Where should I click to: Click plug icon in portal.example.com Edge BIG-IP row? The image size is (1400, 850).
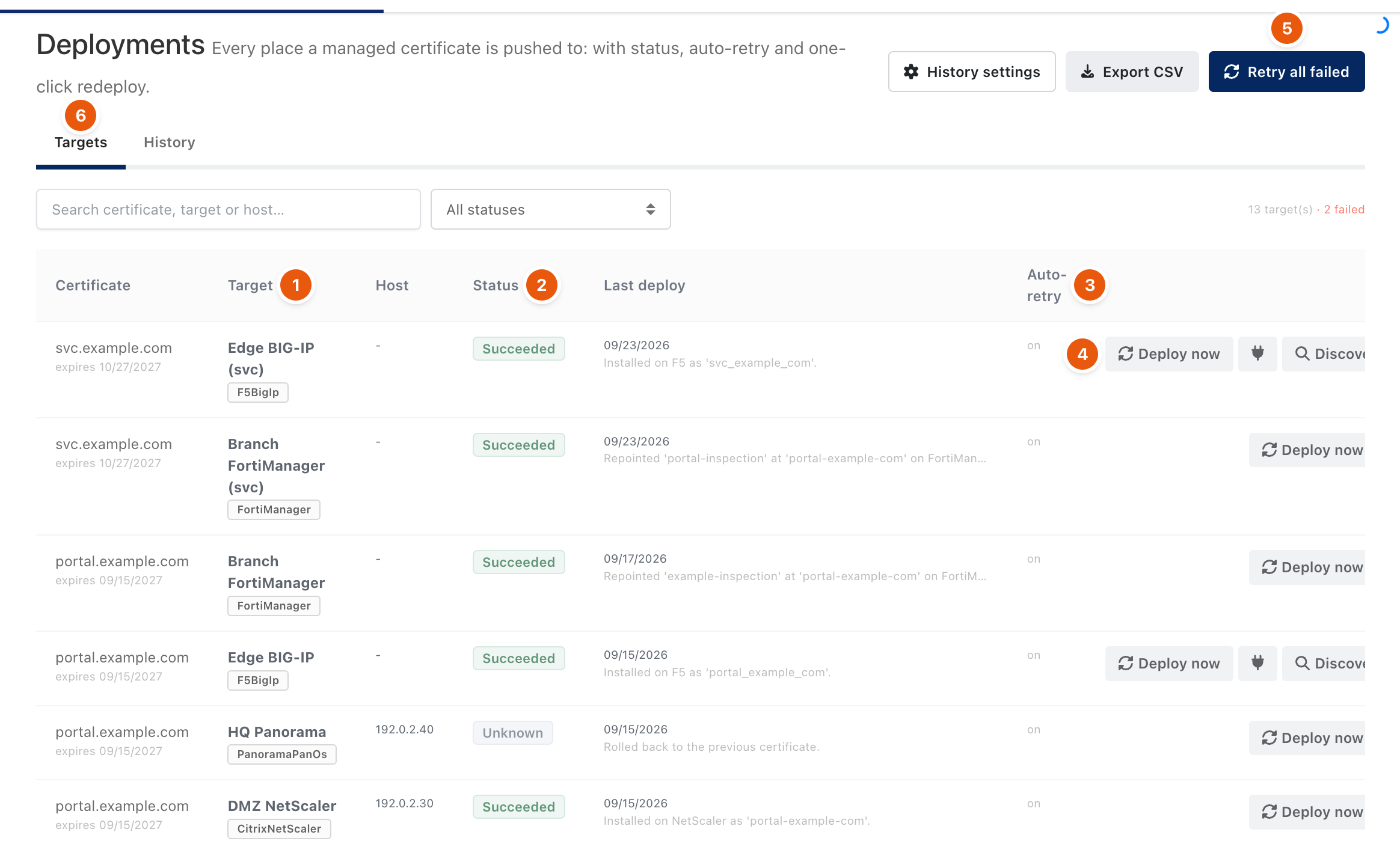click(x=1258, y=664)
